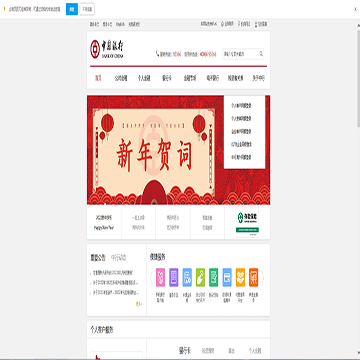Screen dimensions: 360x360
Task: Click the white outlined button in the notification bar
Action: point(87,9)
